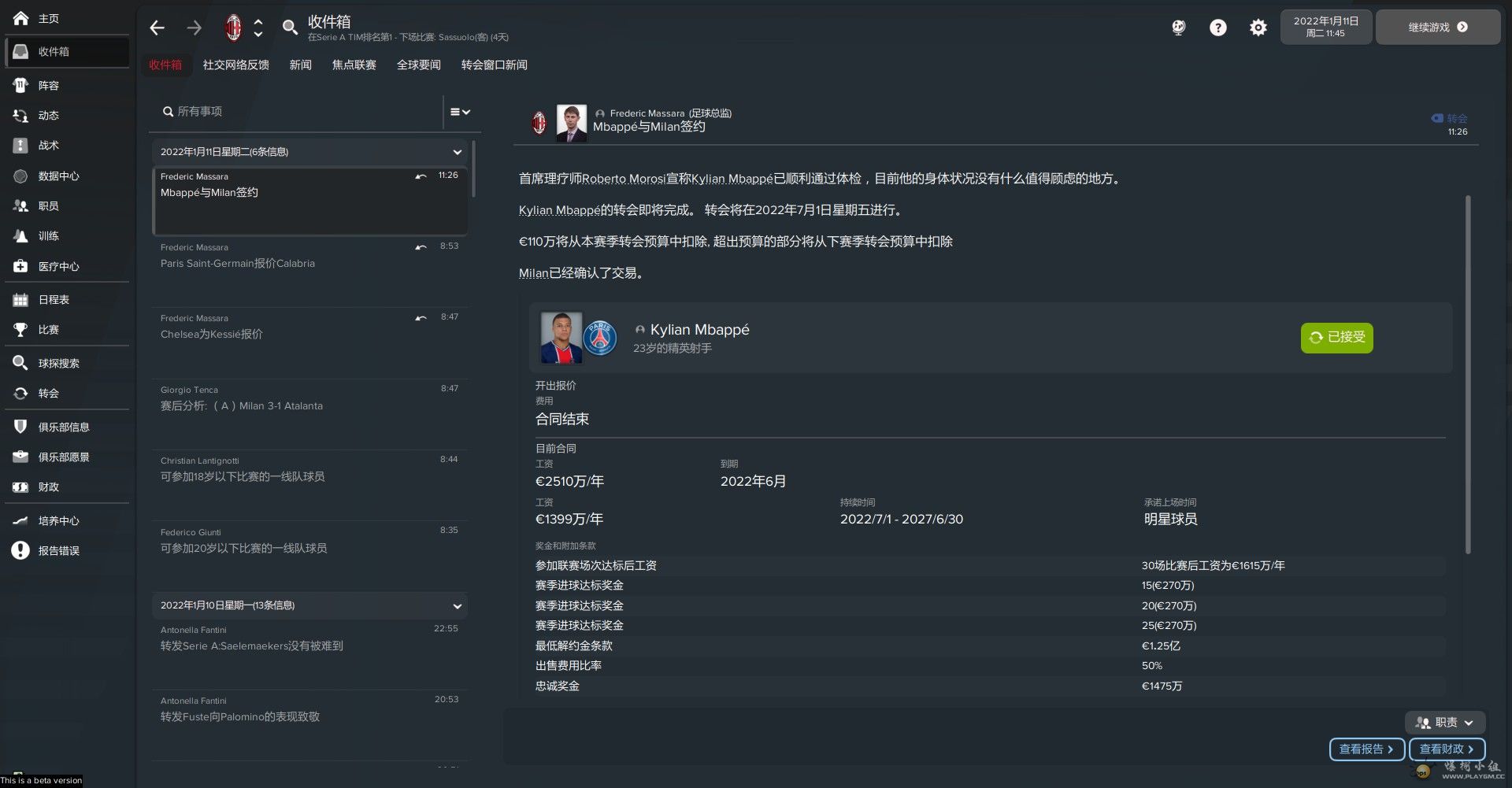Open 赛后分析 Milan 3-1 Atalanta message

(310, 414)
